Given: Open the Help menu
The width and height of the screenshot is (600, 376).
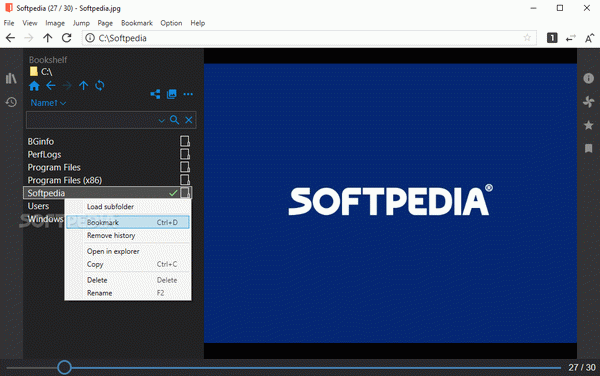Looking at the screenshot, I should (197, 23).
